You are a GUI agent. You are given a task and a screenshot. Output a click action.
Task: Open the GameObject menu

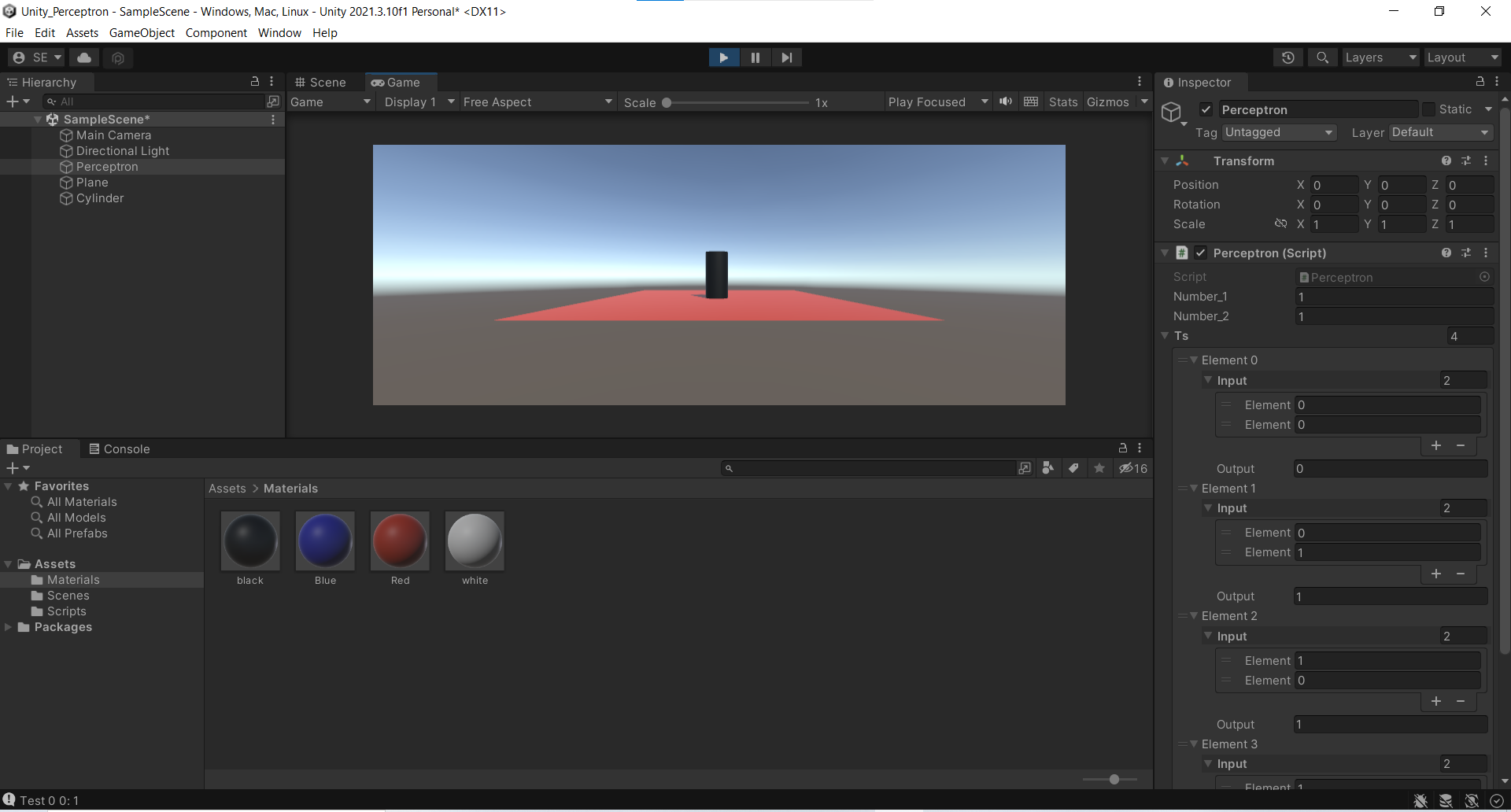coord(142,33)
